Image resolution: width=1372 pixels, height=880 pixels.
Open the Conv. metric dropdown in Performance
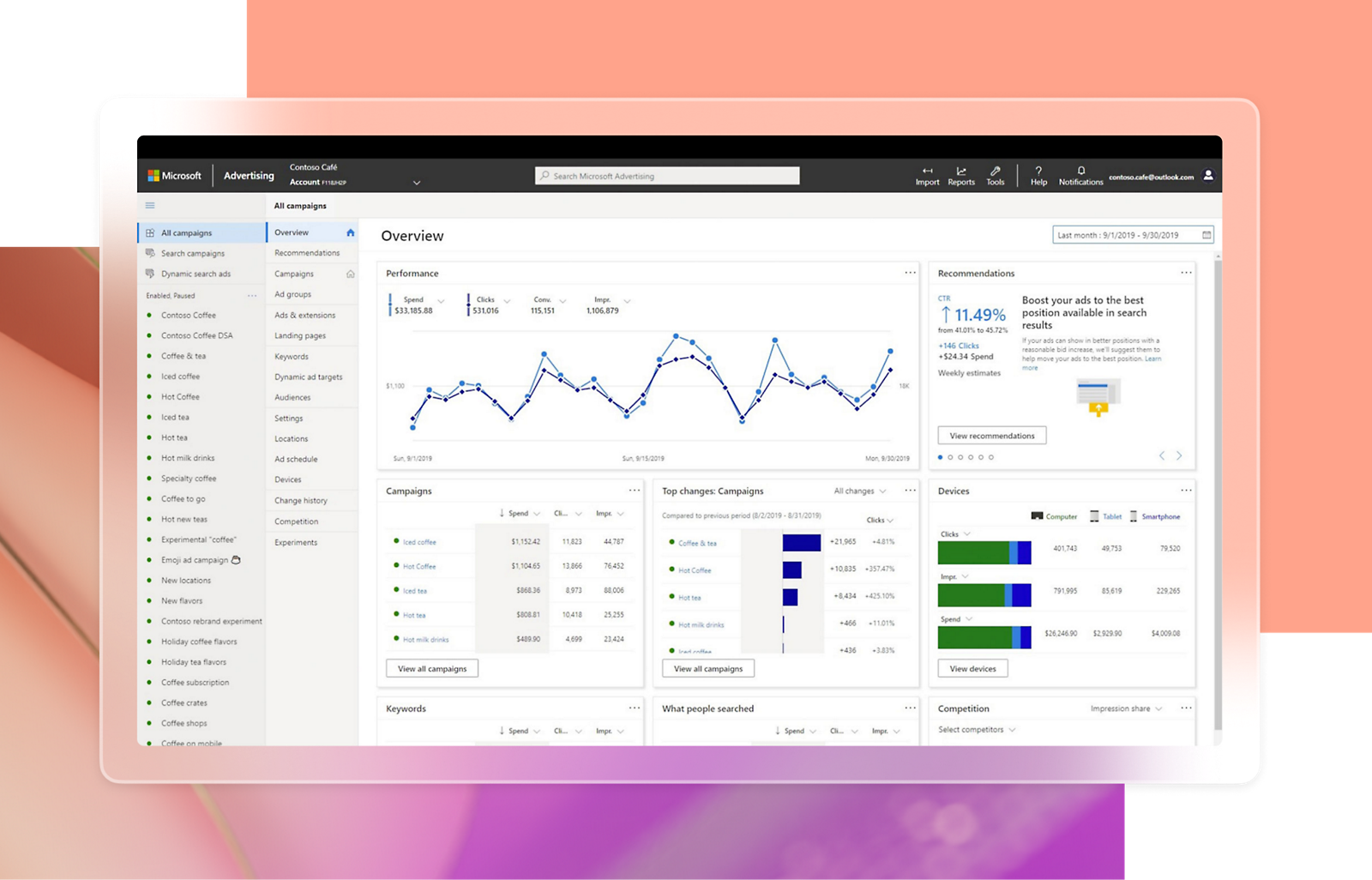coord(563,301)
